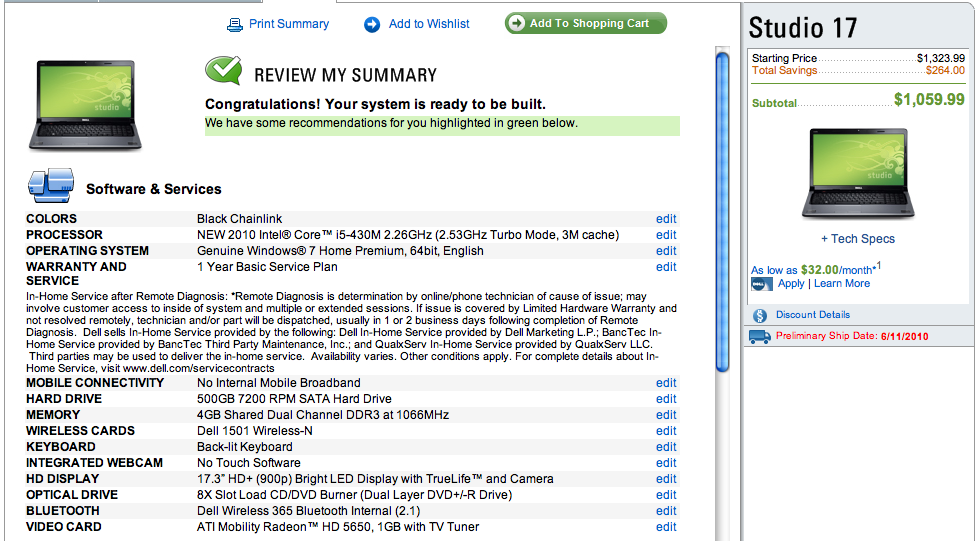This screenshot has height=541, width=977.
Task: Open the Learn More financing link
Action: (x=842, y=284)
